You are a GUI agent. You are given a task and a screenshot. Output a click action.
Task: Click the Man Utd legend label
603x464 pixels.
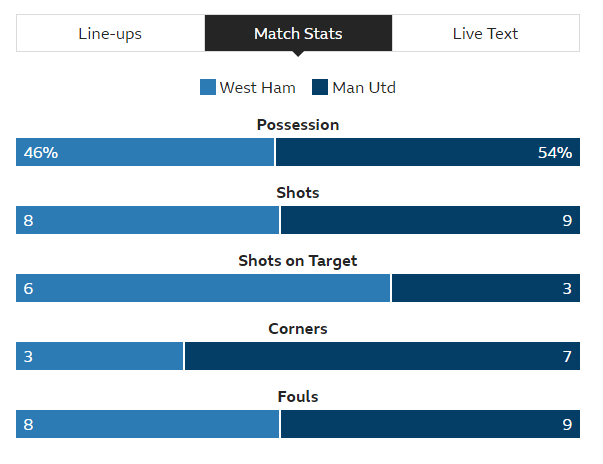pyautogui.click(x=364, y=88)
